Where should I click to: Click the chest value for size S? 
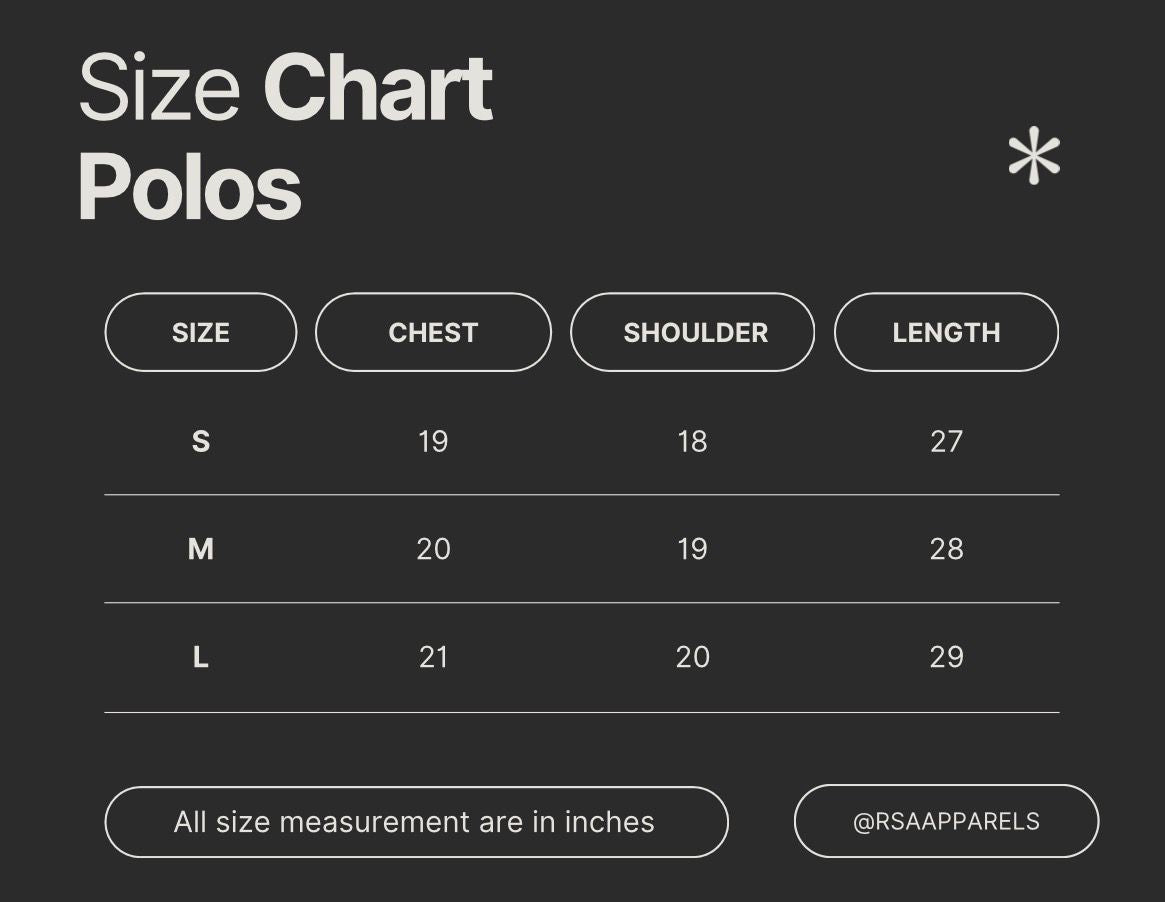point(433,441)
